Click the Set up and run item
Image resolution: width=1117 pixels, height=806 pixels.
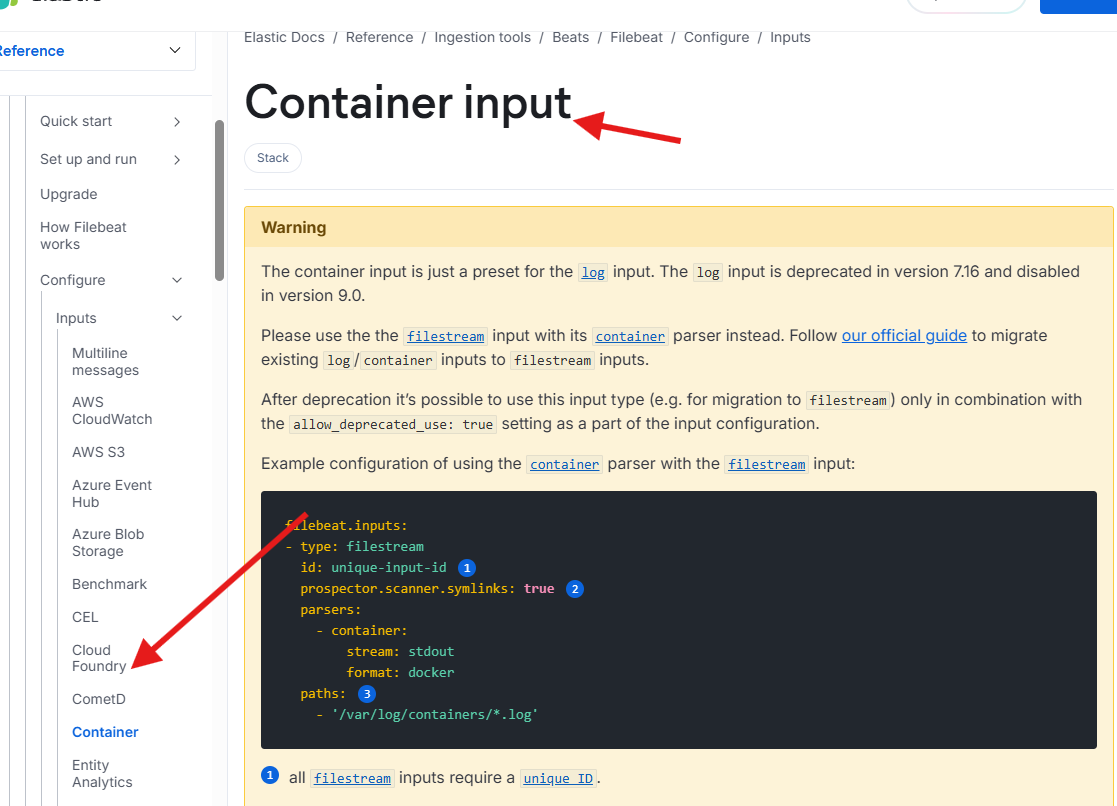(88, 159)
